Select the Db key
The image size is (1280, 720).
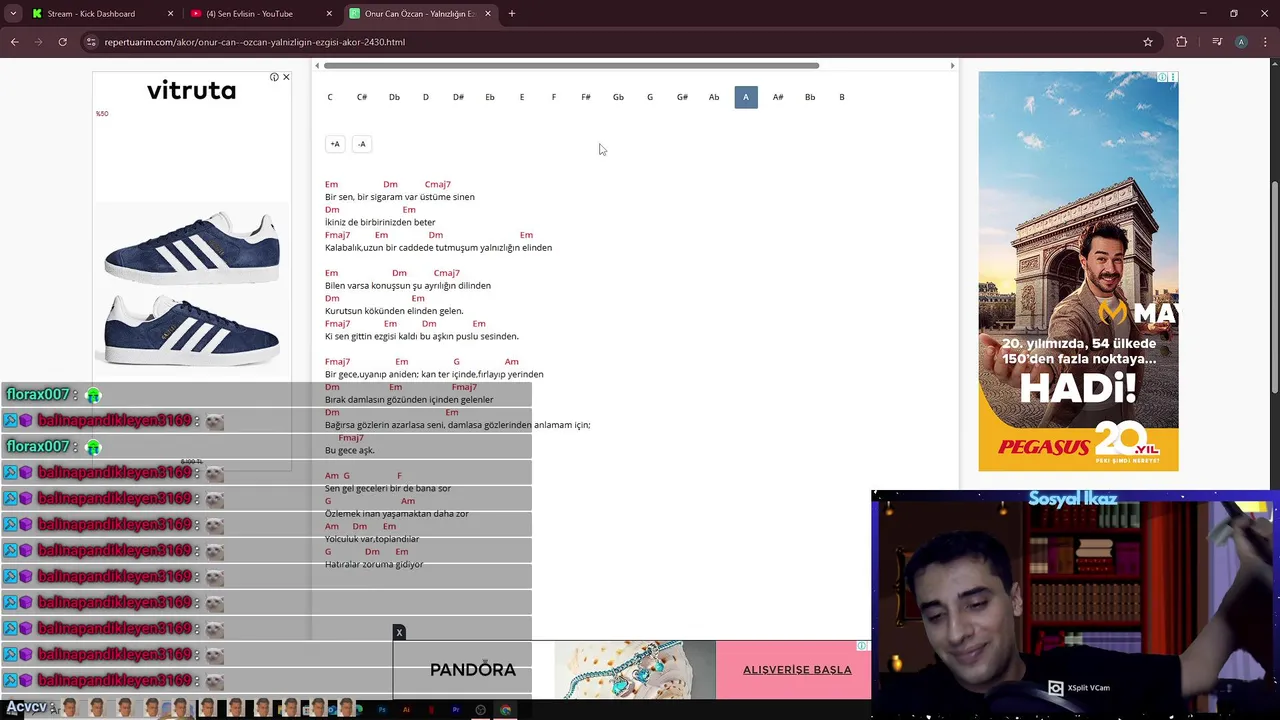click(x=394, y=97)
